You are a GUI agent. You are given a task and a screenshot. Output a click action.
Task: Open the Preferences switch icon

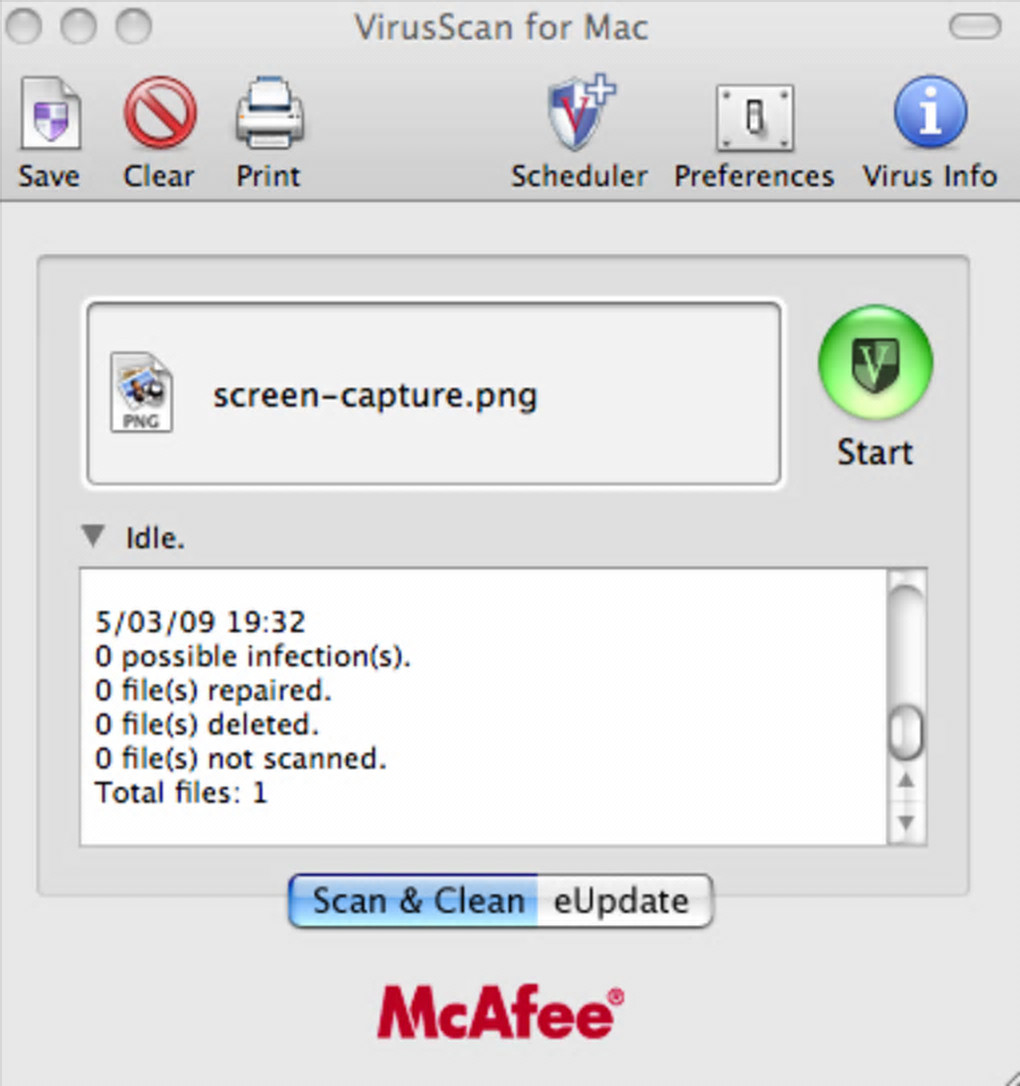754,118
